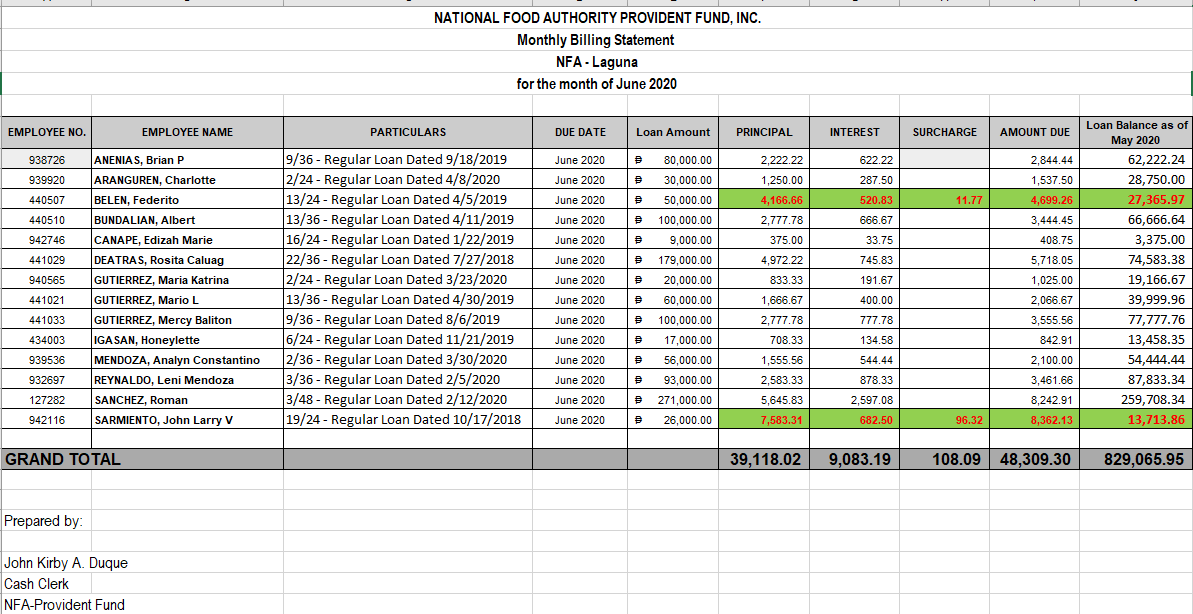Click '9/36 - Regular Loan Dated 9/18/2019'

coord(408,160)
